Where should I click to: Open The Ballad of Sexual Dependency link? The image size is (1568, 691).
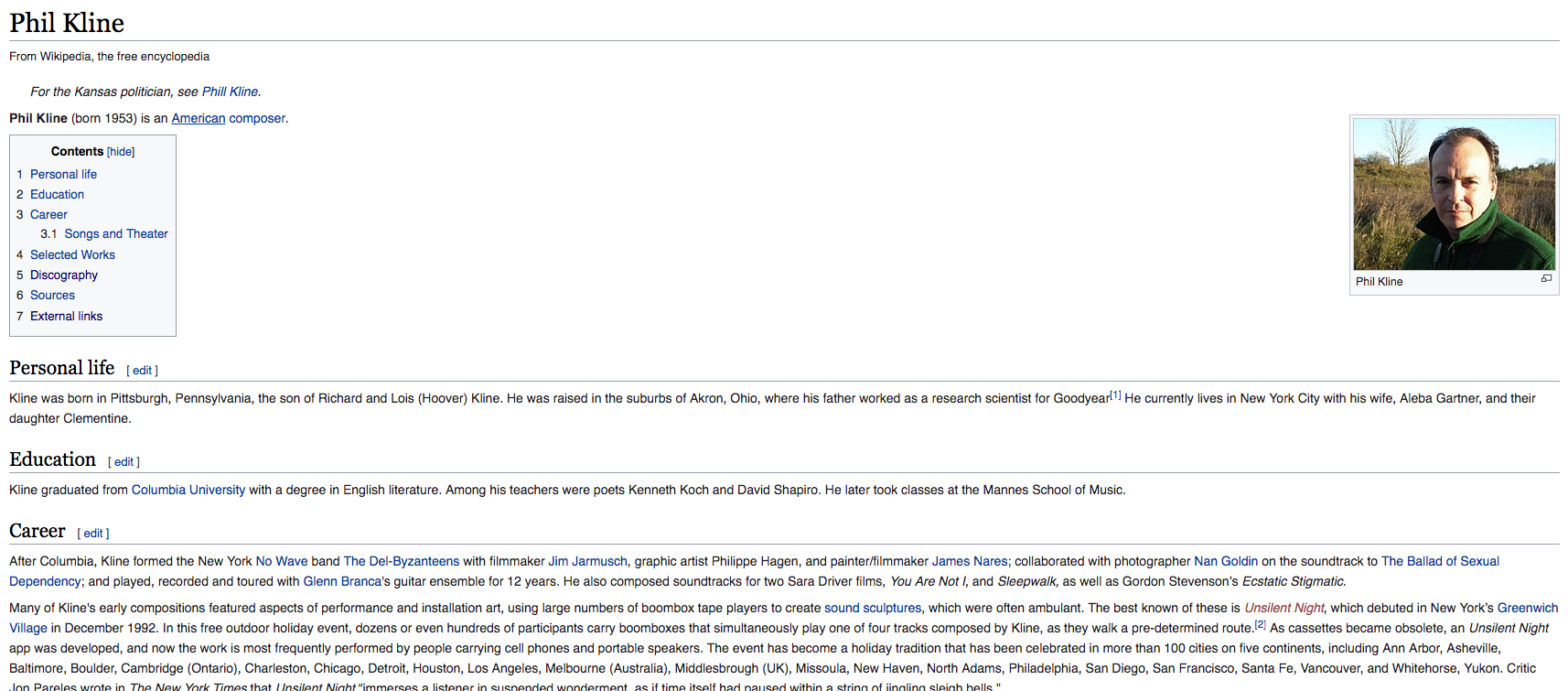(x=1440, y=561)
